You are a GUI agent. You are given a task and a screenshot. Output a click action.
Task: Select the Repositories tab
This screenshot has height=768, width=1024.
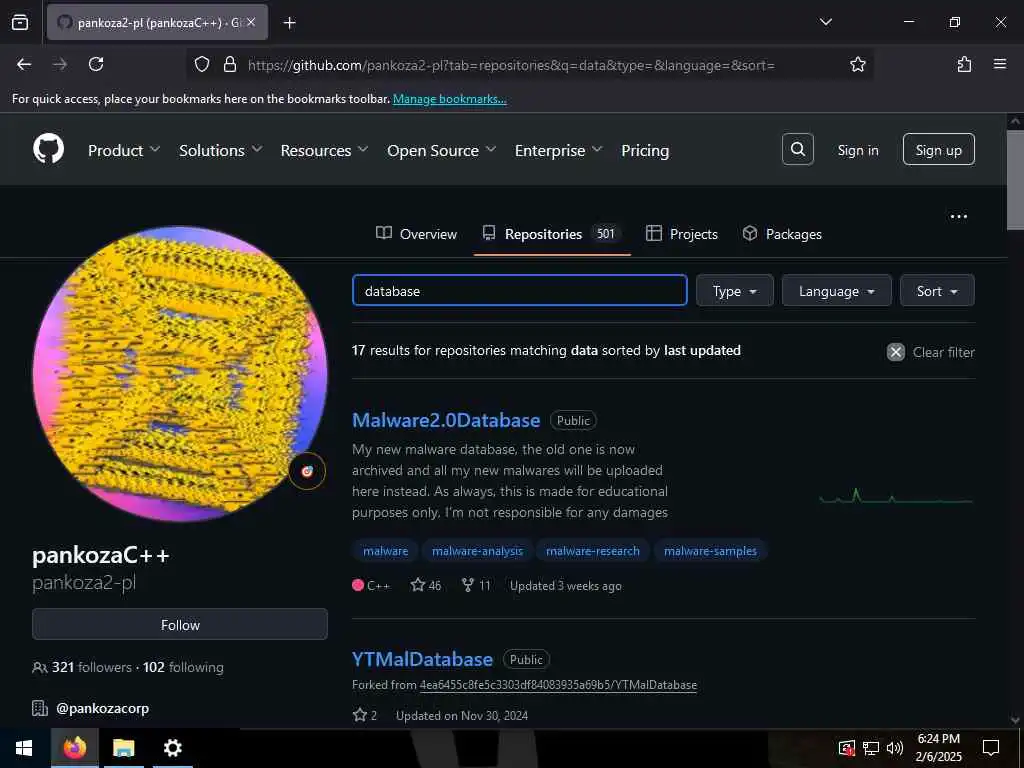[x=552, y=234]
